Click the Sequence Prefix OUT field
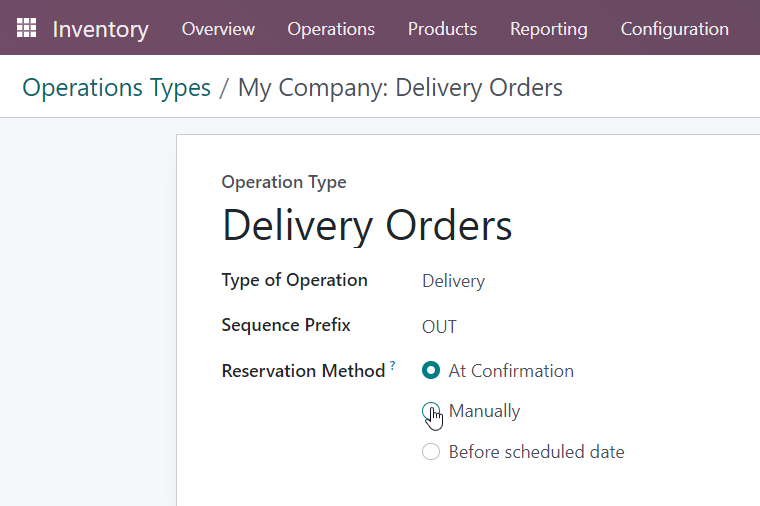This screenshot has width=760, height=506. click(439, 327)
